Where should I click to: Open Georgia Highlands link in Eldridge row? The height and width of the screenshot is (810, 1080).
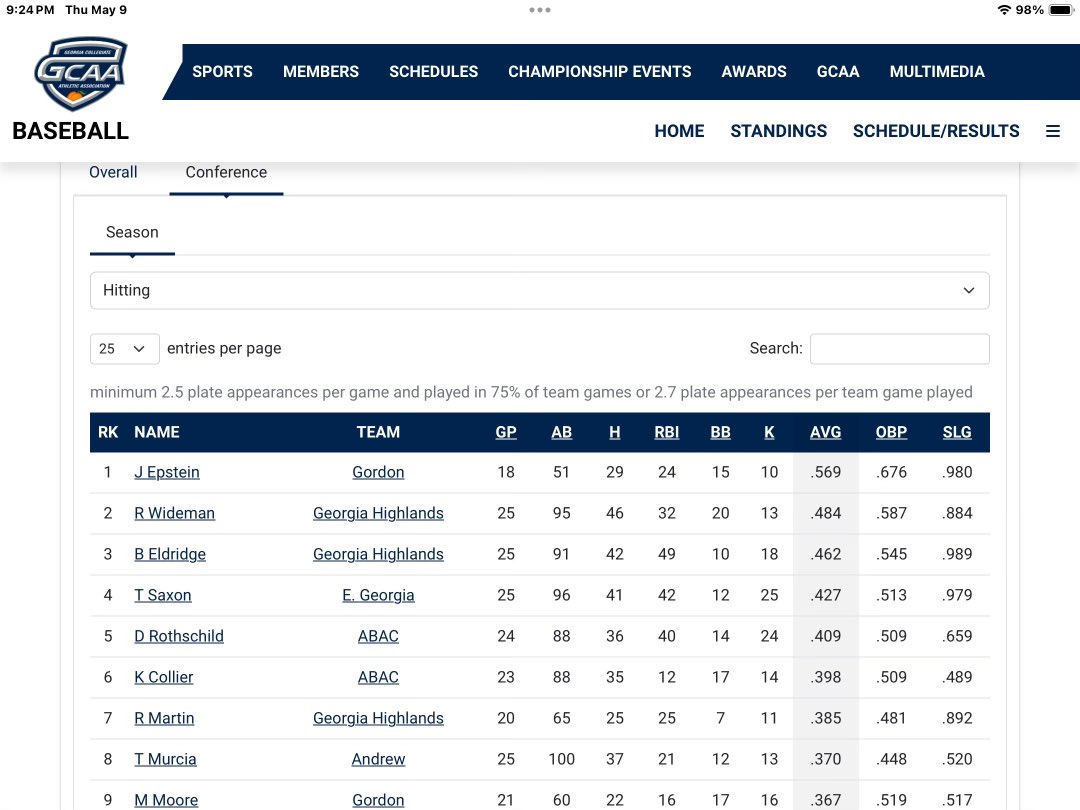tap(378, 554)
